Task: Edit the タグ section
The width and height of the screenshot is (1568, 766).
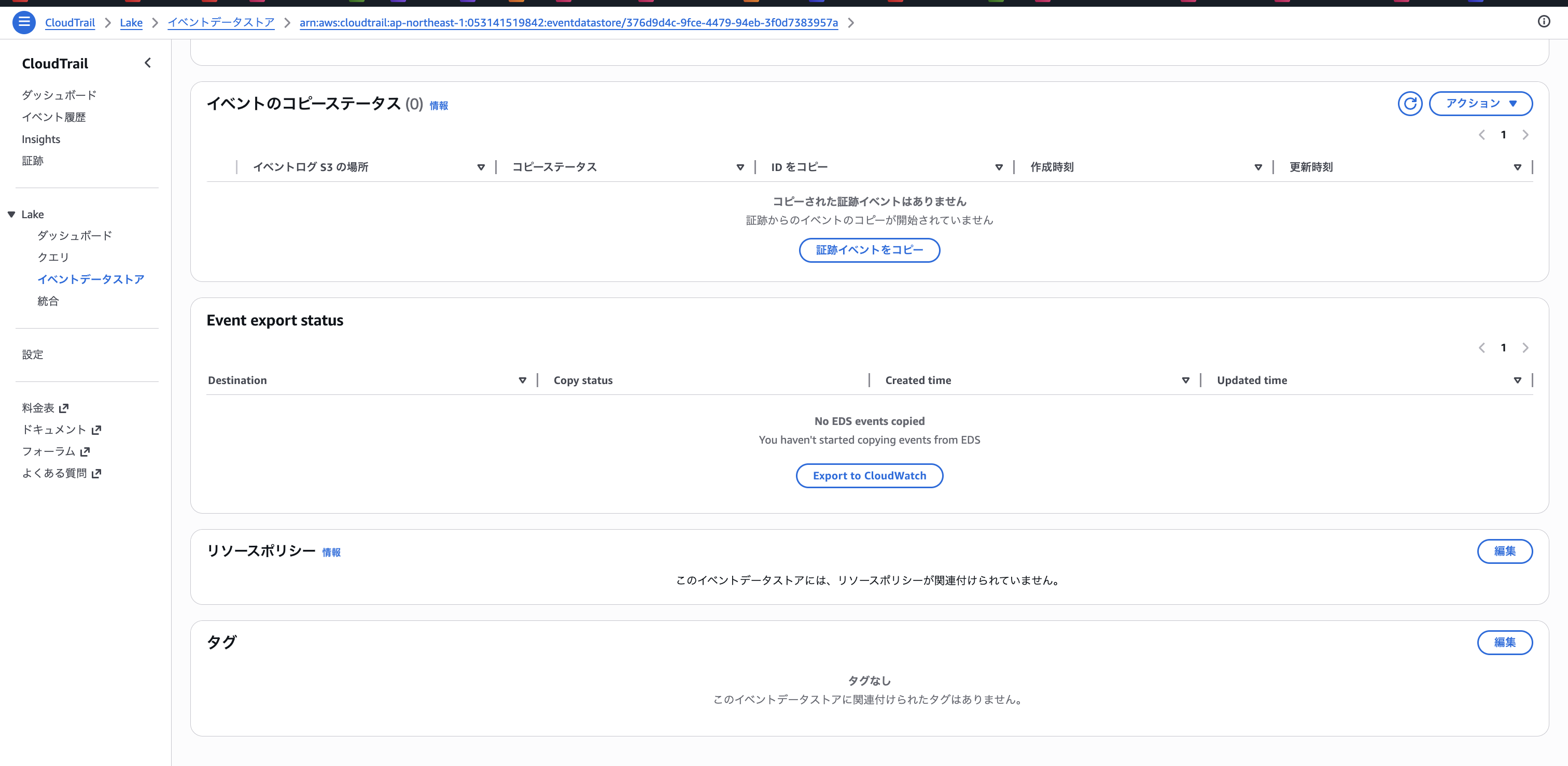Action: [x=1505, y=643]
